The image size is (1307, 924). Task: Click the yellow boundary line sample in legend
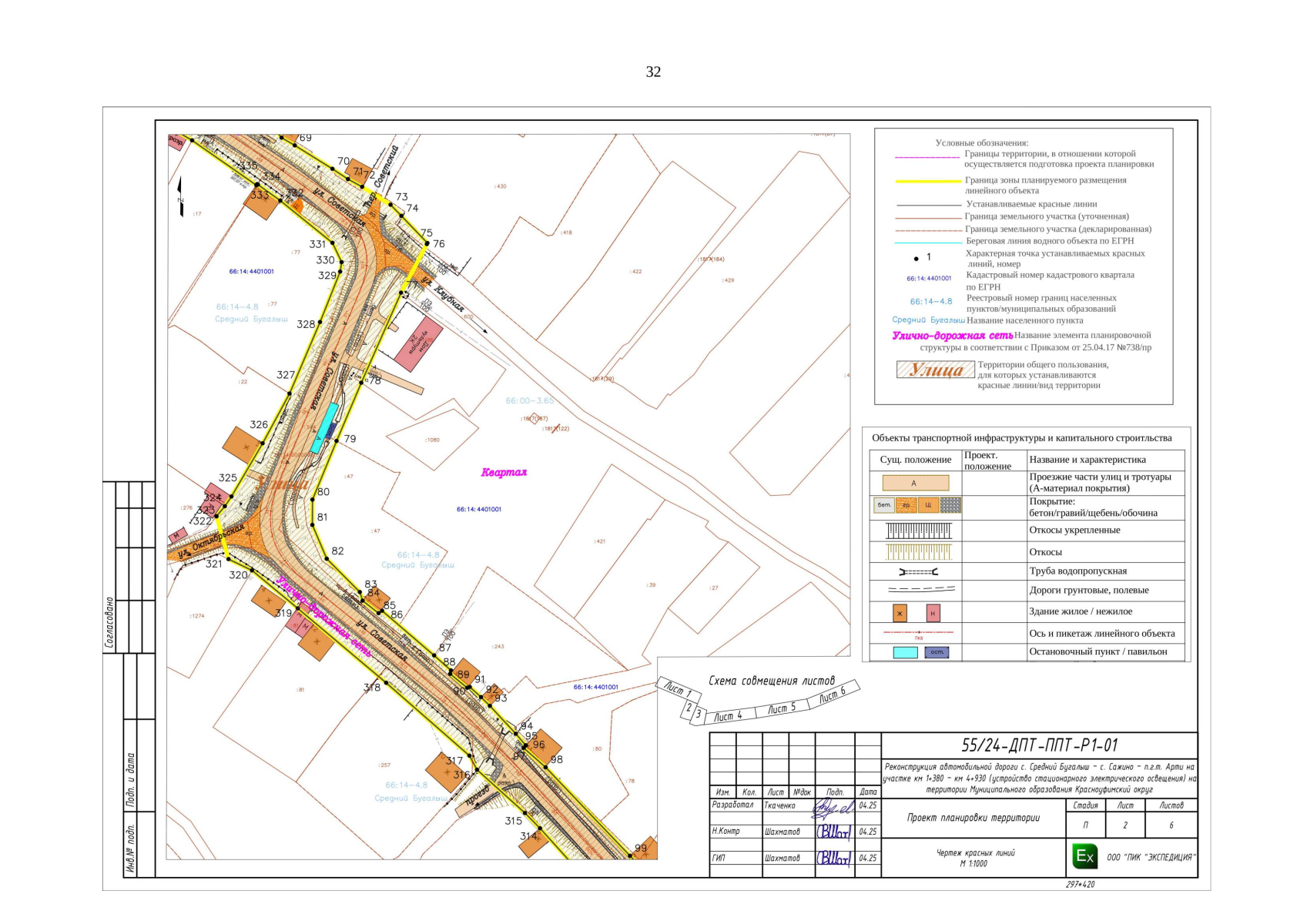point(928,182)
